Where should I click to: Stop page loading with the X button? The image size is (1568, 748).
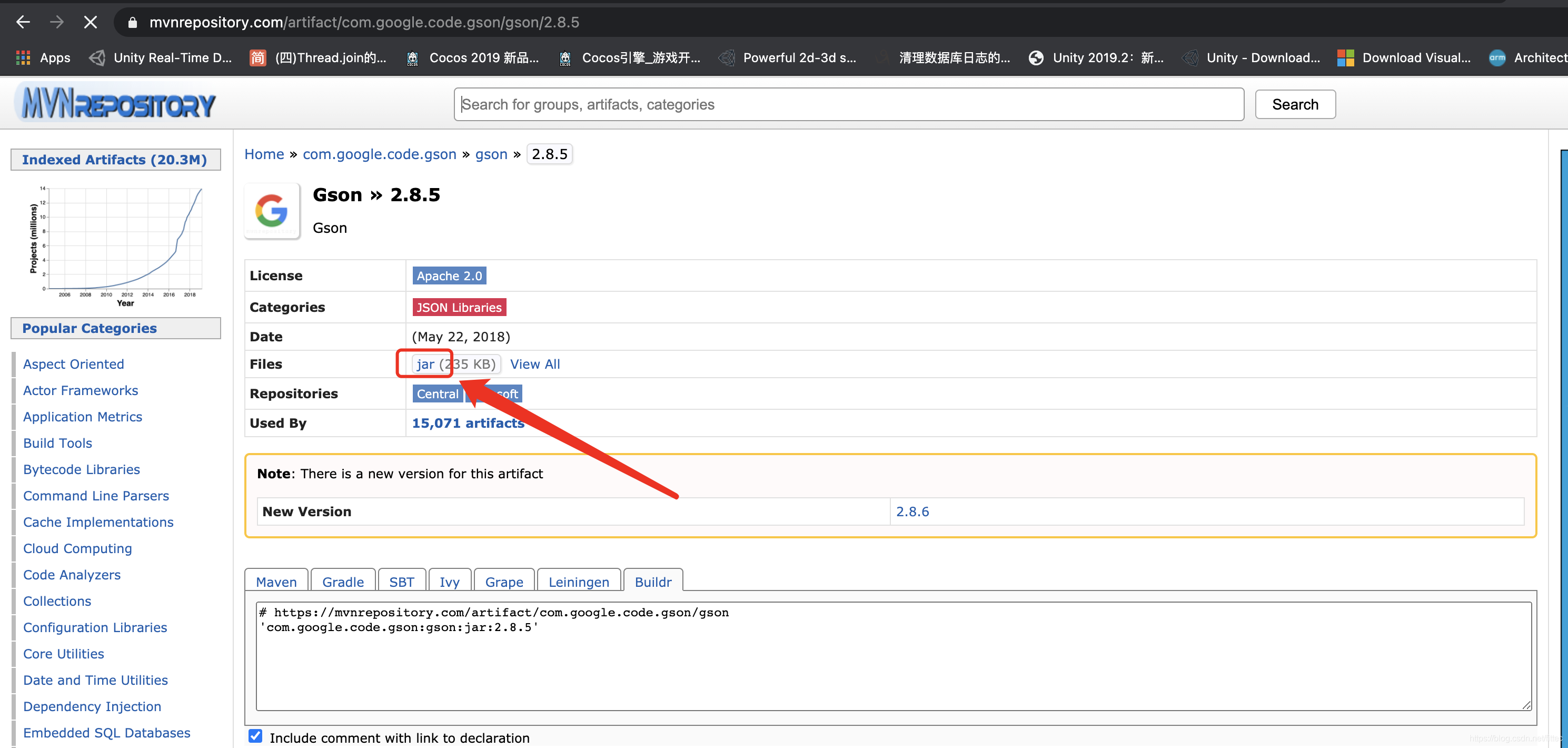(90, 23)
